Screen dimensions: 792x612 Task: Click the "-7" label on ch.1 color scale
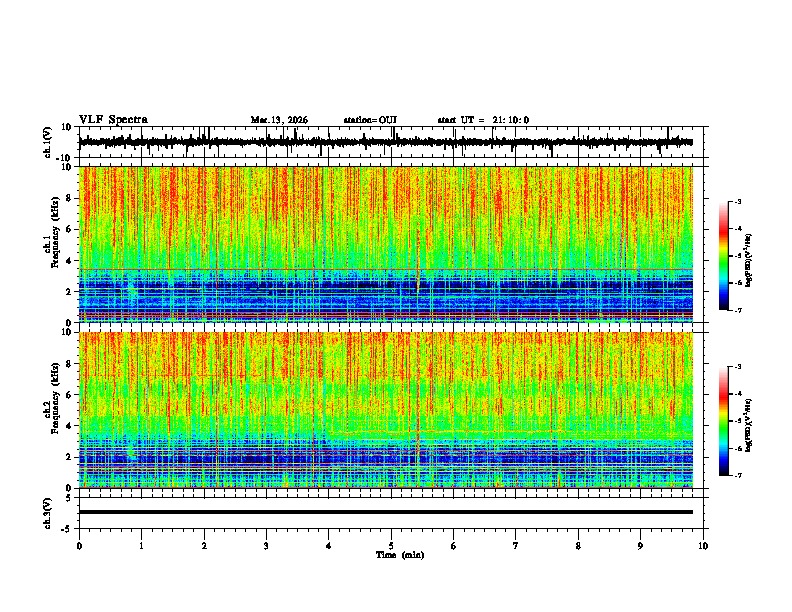(737, 311)
